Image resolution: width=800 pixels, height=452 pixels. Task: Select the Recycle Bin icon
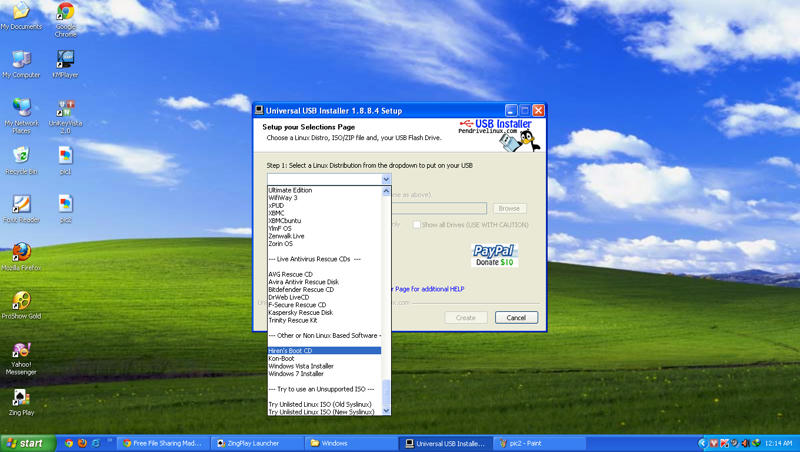point(21,161)
